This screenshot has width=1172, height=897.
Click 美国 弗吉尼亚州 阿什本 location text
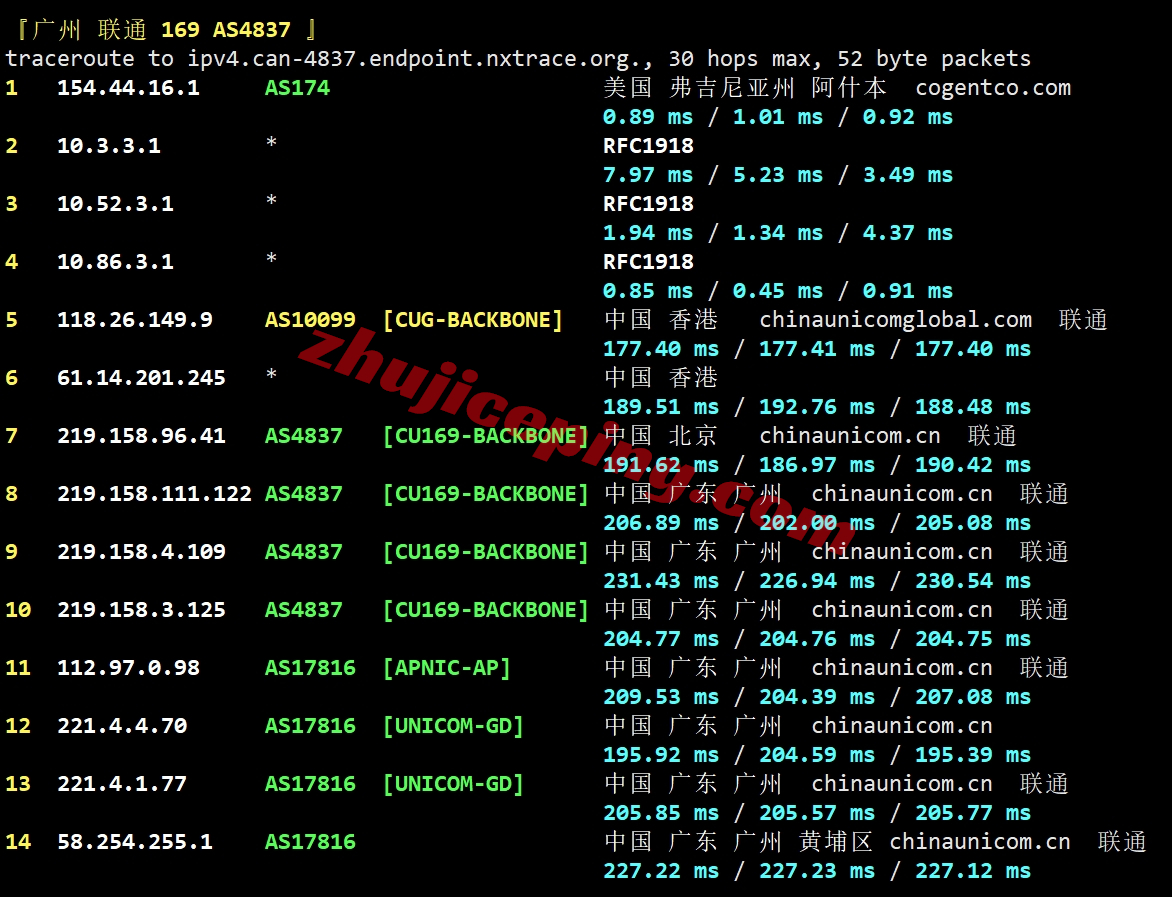coord(745,88)
